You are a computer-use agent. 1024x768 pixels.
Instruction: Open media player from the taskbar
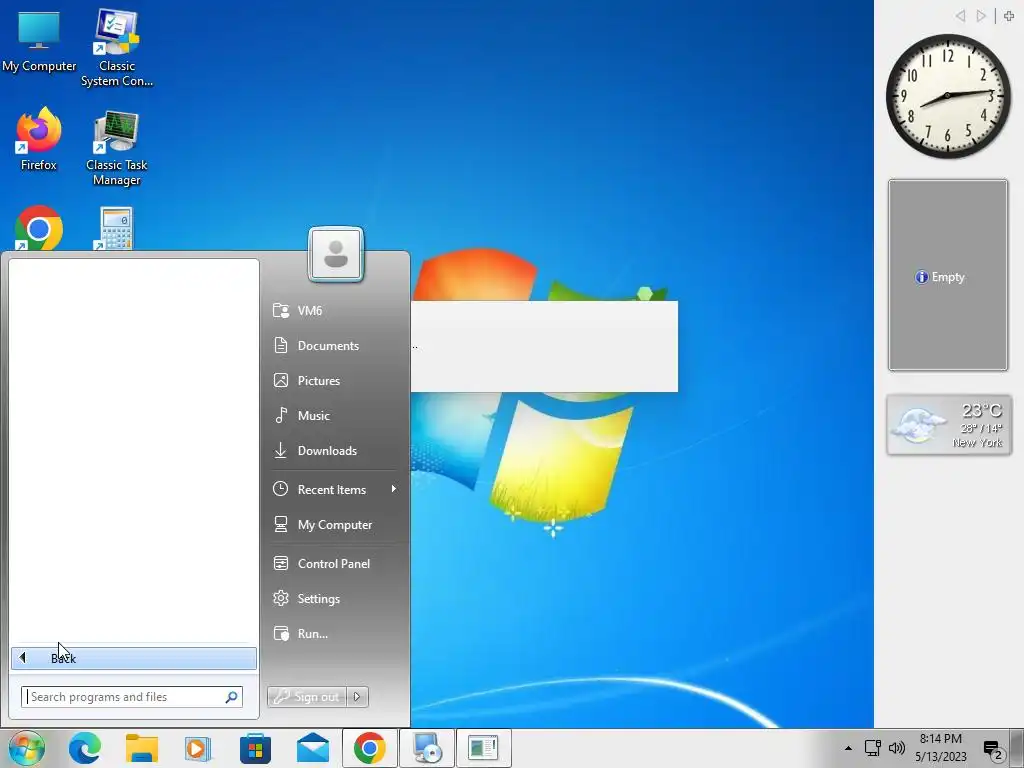(x=198, y=748)
